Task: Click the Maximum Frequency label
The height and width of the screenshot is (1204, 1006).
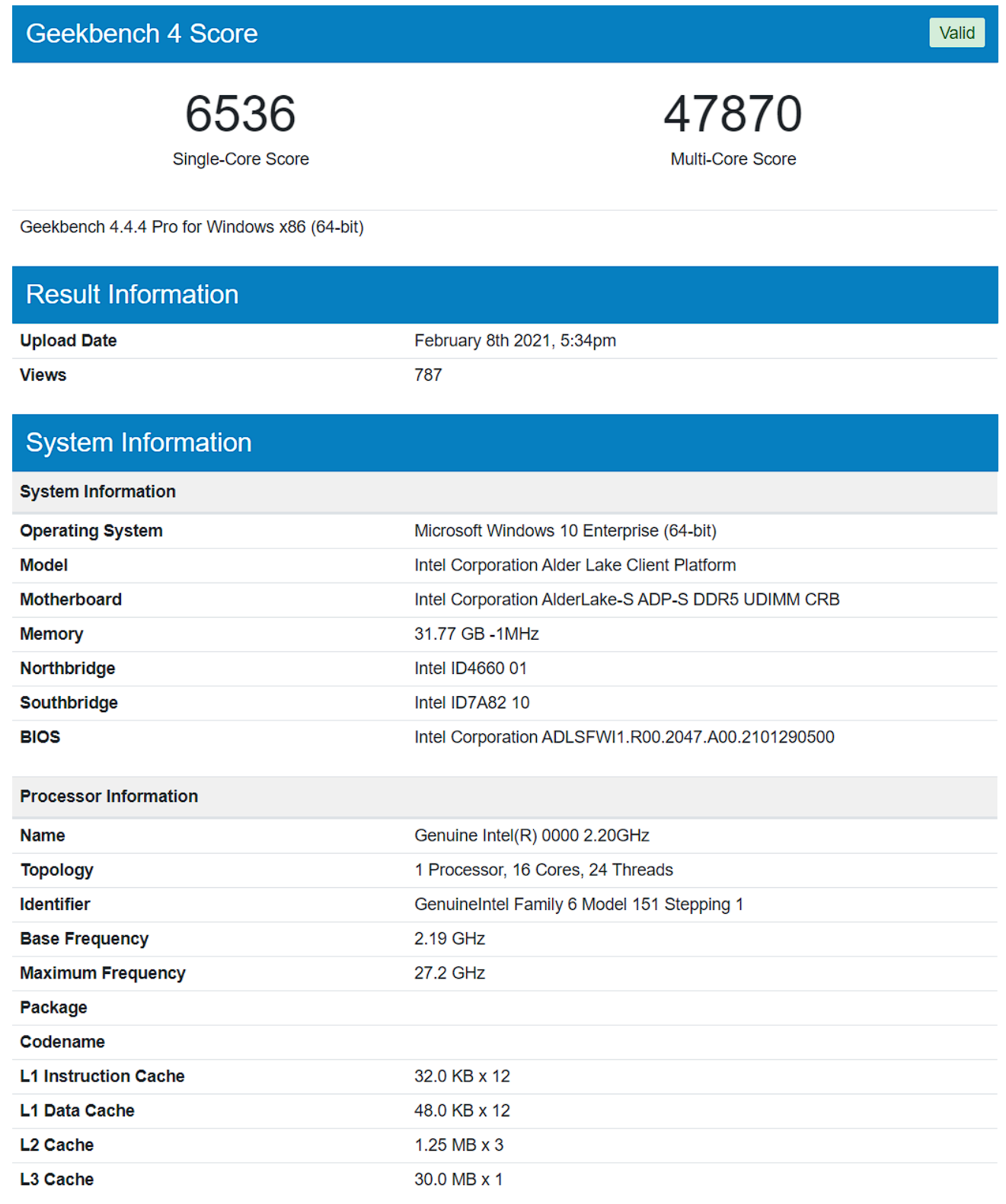Action: point(103,972)
